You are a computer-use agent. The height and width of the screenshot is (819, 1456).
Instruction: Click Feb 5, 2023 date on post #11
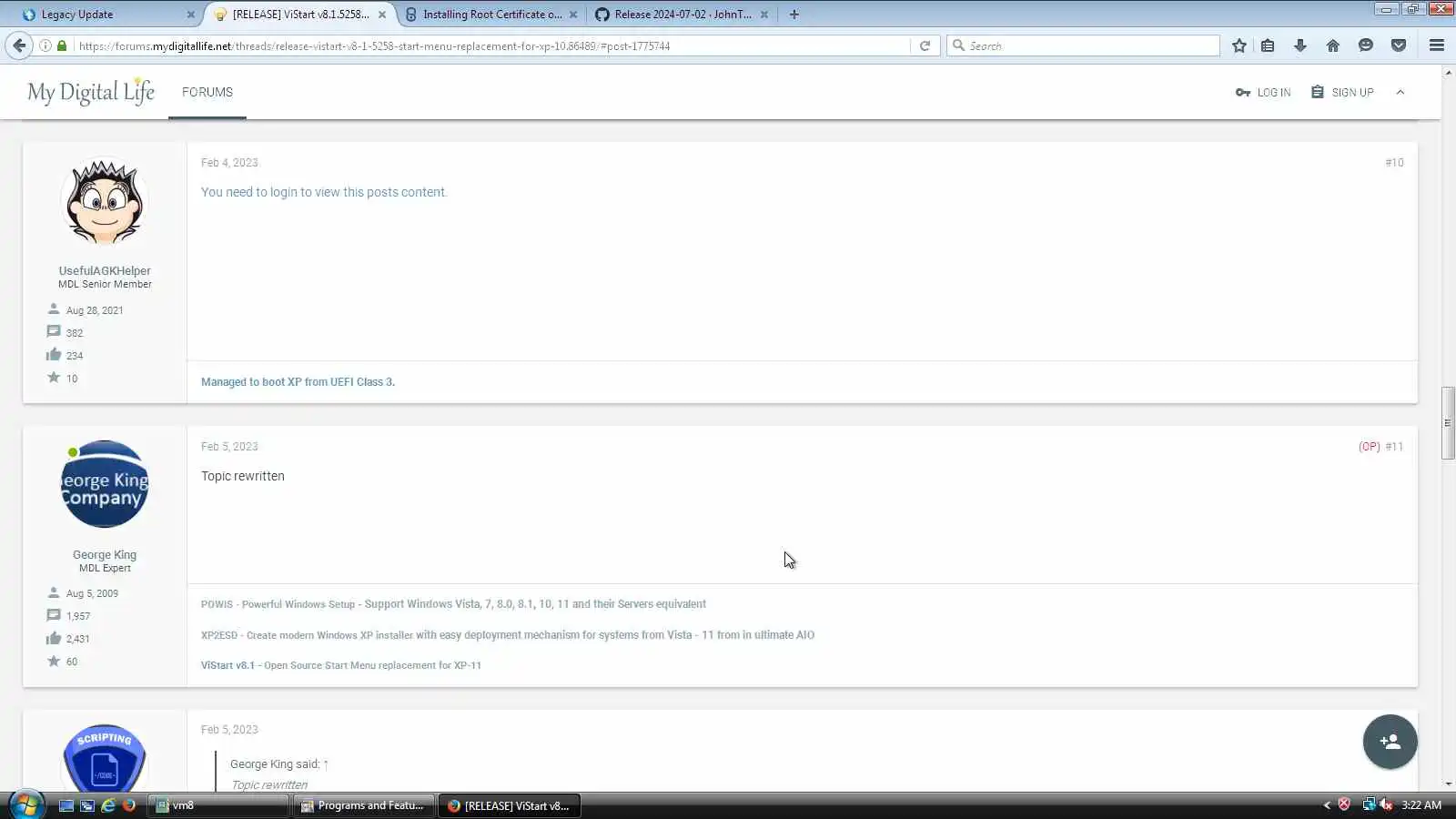coord(229,447)
